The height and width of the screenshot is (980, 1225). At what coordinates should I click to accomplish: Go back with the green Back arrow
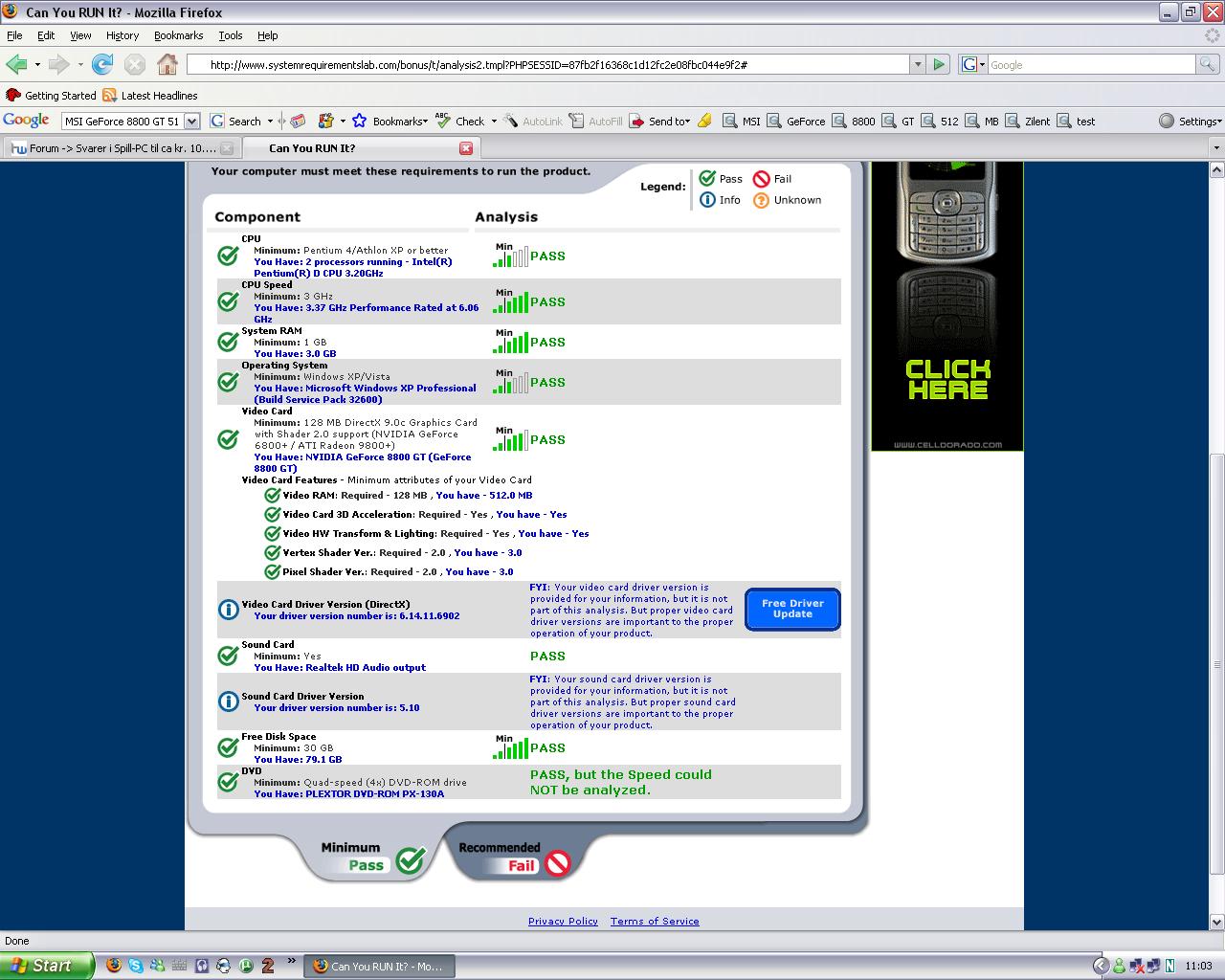15,64
